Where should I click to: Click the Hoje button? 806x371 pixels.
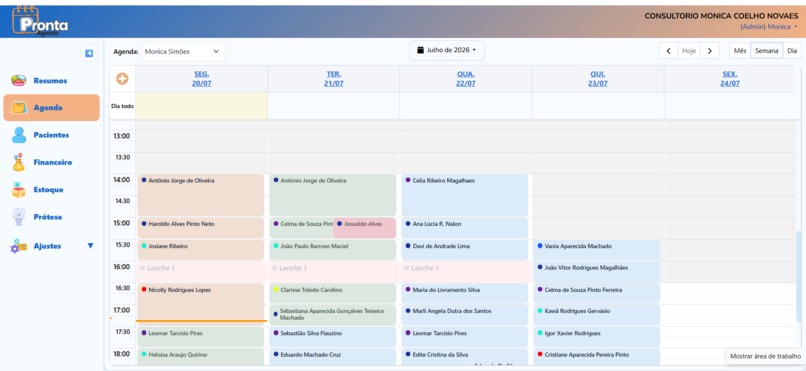[x=689, y=51]
